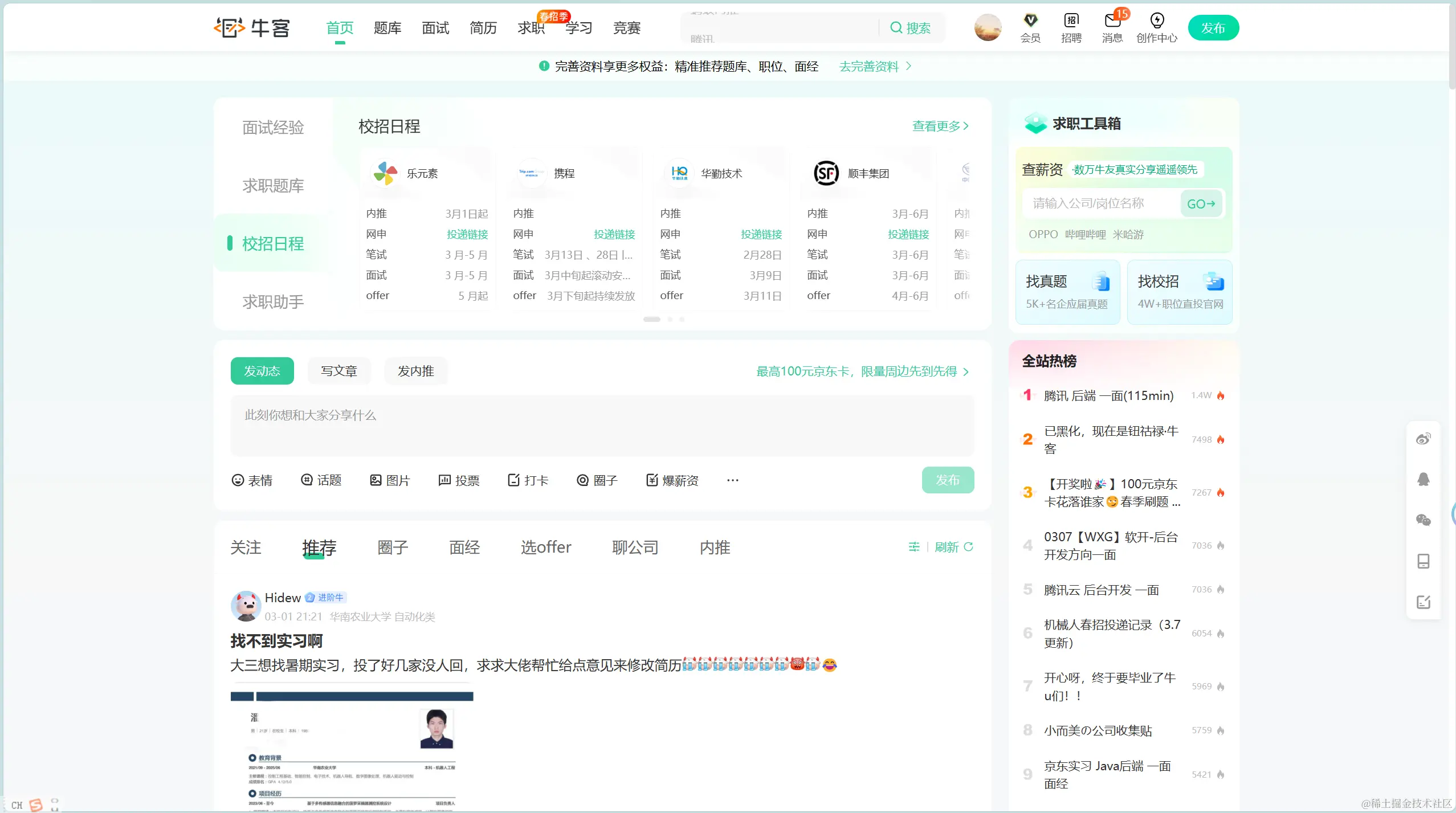Open the 消息 messages icon
Viewport: 1456px width, 813px height.
pos(1112,27)
